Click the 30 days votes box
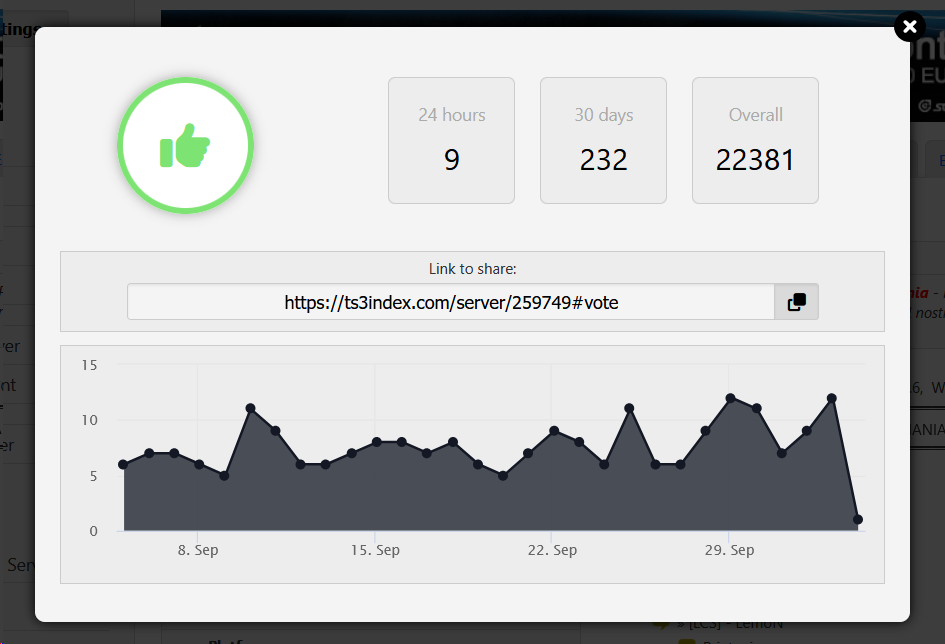The height and width of the screenshot is (644, 945). pyautogui.click(x=603, y=140)
